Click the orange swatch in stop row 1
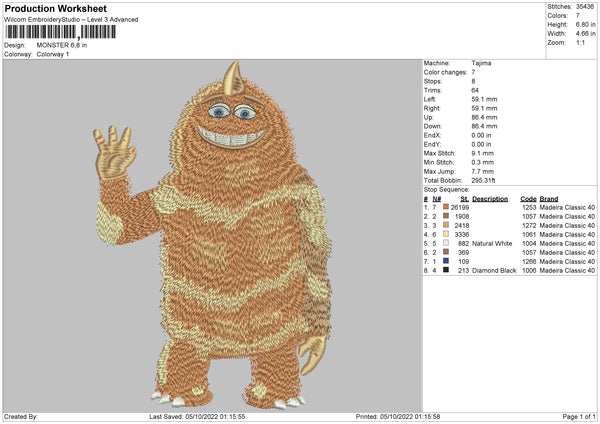600x424 pixels. pos(446,207)
